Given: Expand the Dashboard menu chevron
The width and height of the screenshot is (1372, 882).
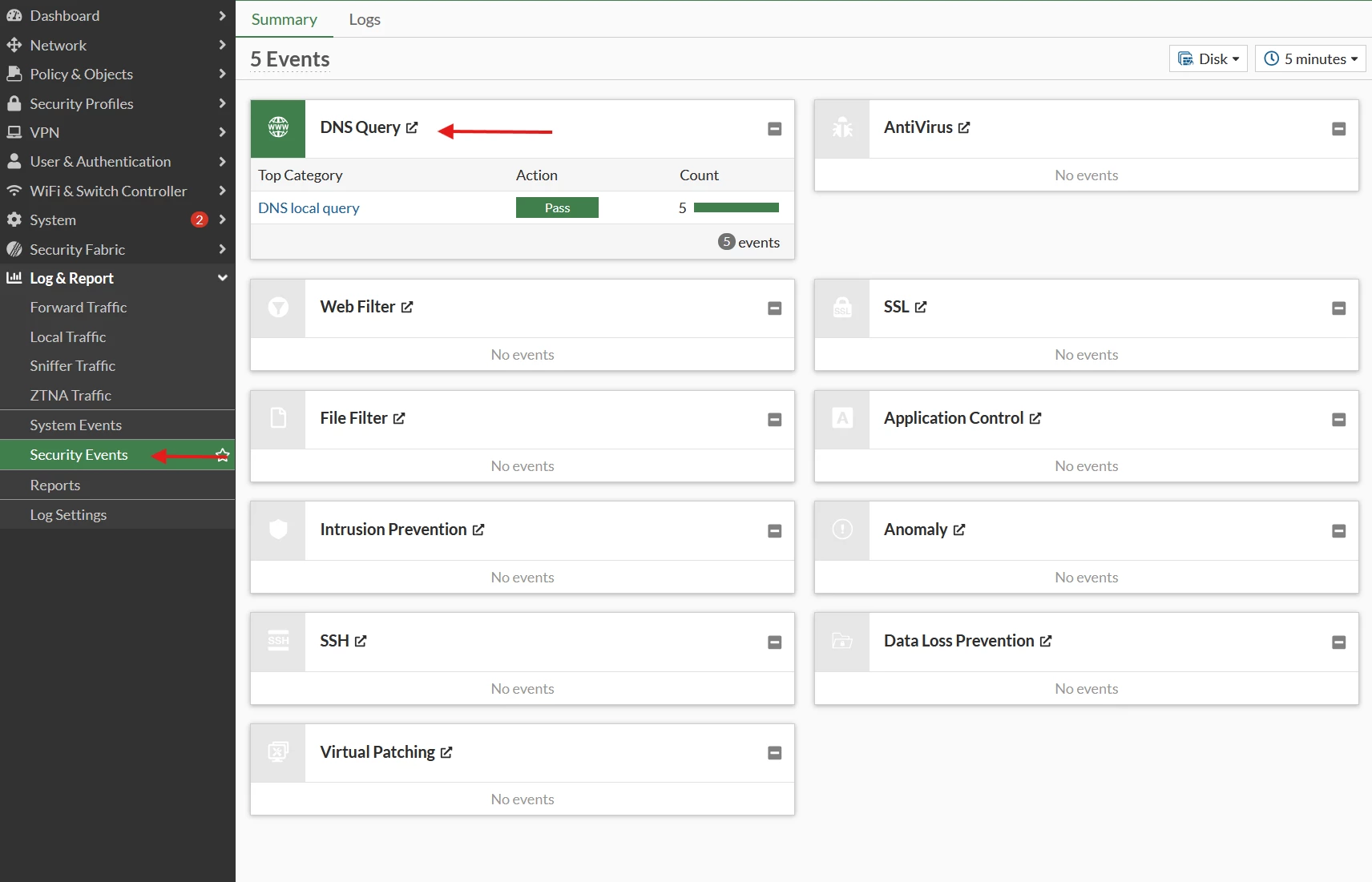Looking at the screenshot, I should pyautogui.click(x=222, y=15).
